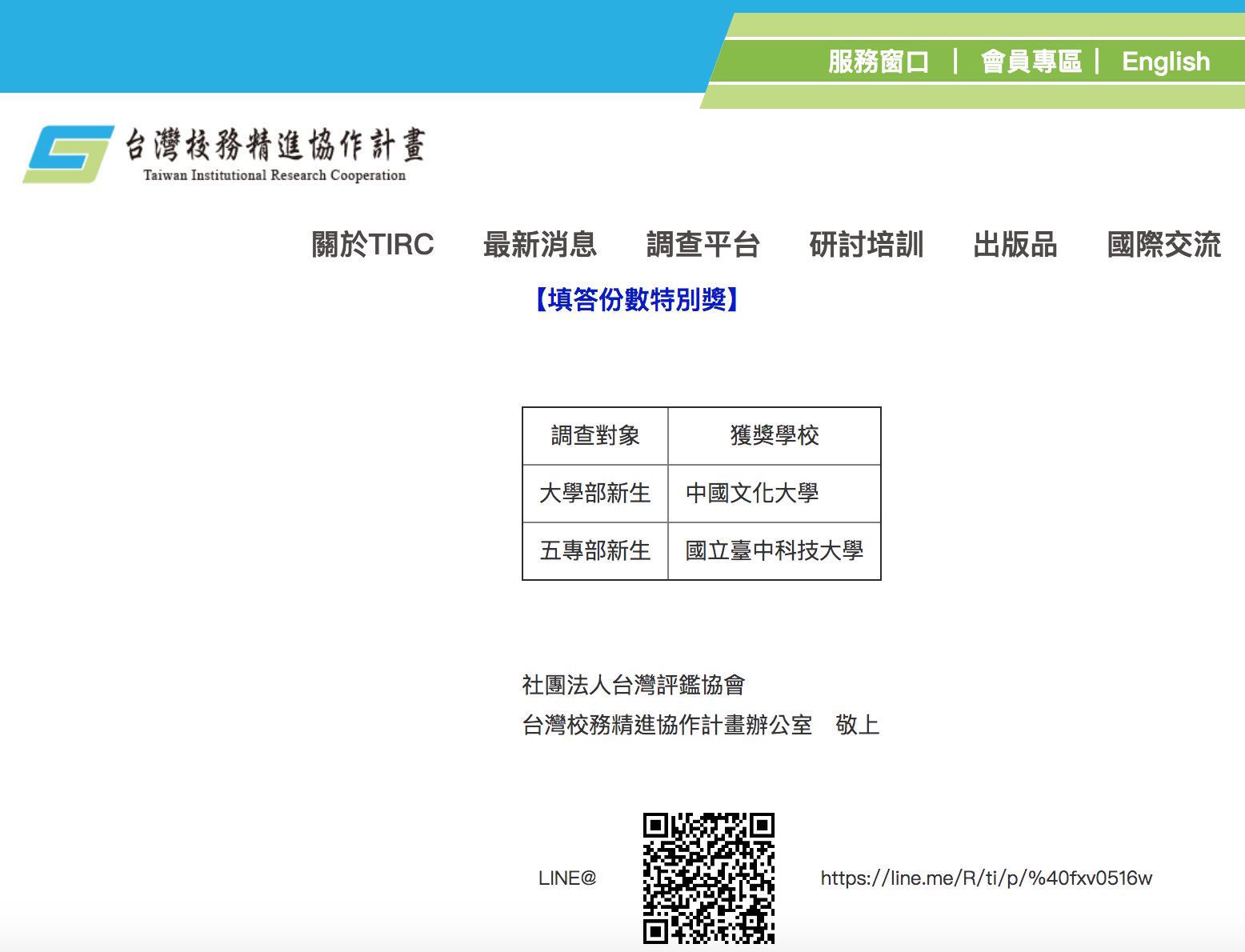Open the 關於TIRC menu
Screen dimensions: 1245x952
(373, 245)
